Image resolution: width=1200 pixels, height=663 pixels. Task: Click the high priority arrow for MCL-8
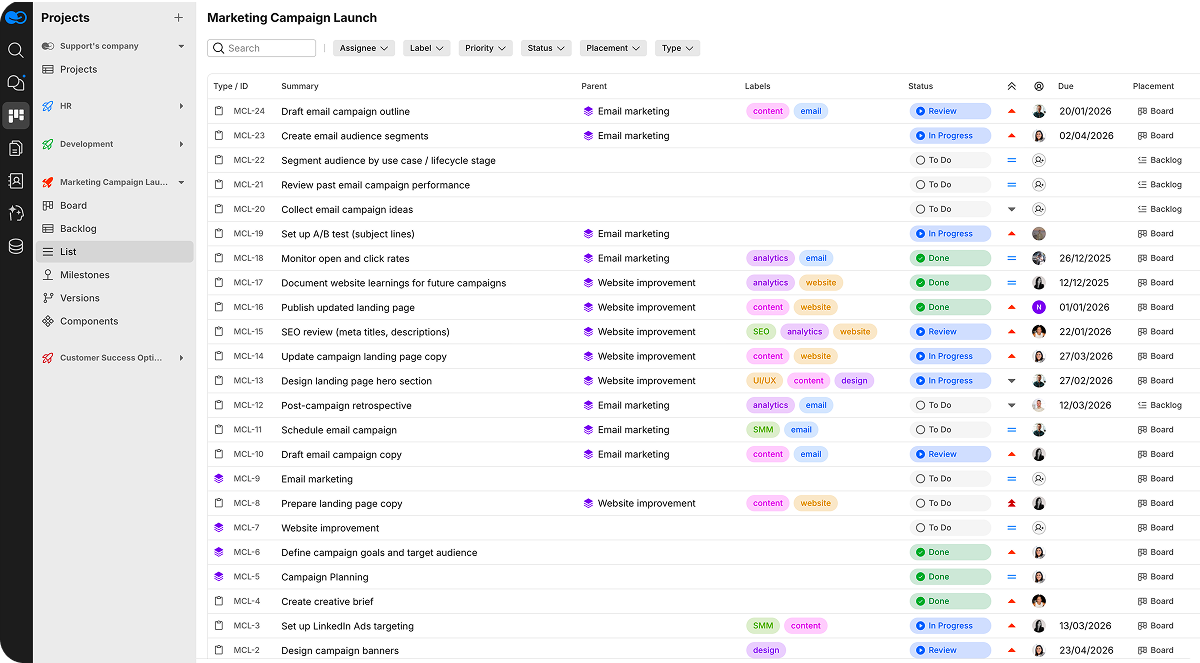pyautogui.click(x=1011, y=503)
